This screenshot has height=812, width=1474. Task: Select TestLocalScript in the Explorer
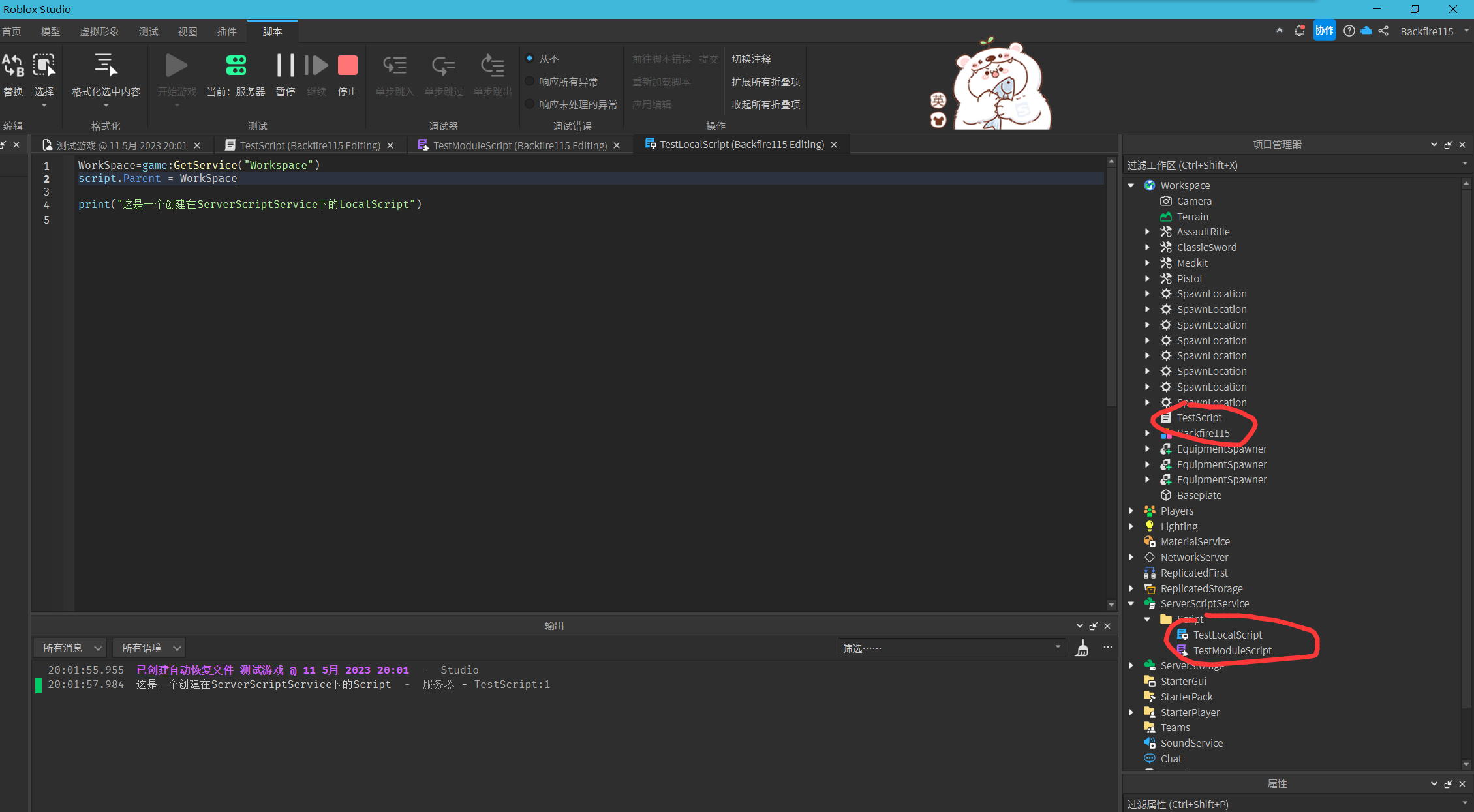(1227, 635)
